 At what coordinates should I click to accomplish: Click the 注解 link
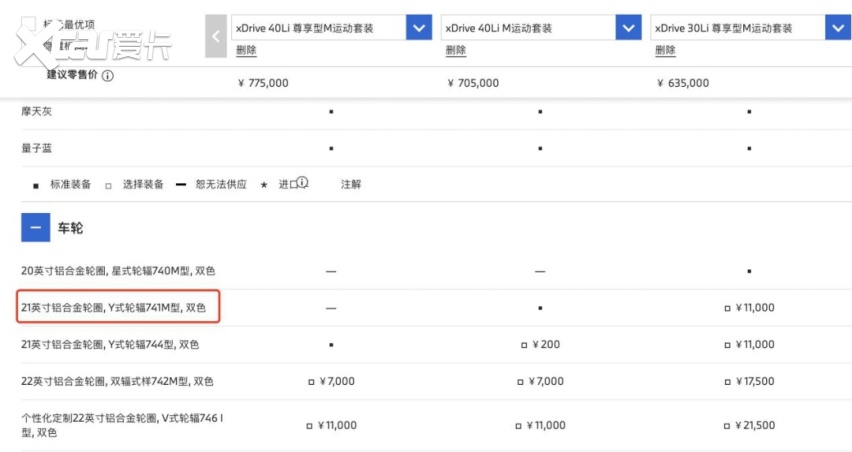(x=351, y=185)
